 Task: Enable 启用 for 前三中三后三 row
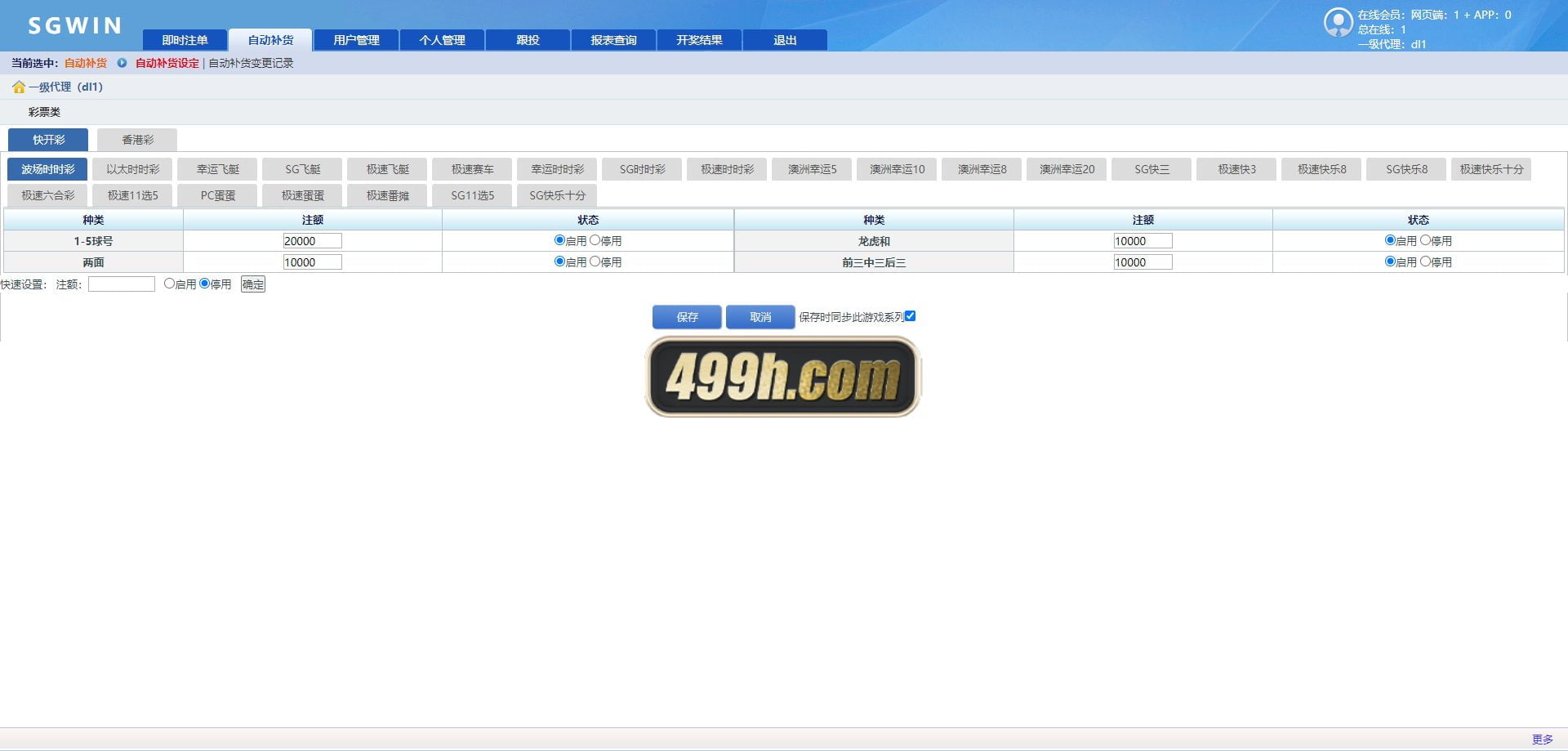click(1390, 262)
